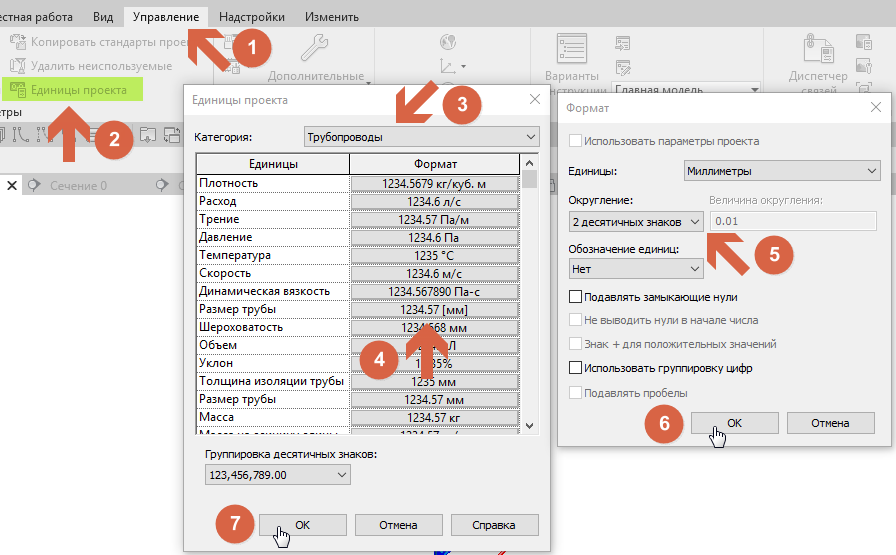Screen dimensions: 896x555
Task: Click the Величина округления input field
Action: coord(793,221)
